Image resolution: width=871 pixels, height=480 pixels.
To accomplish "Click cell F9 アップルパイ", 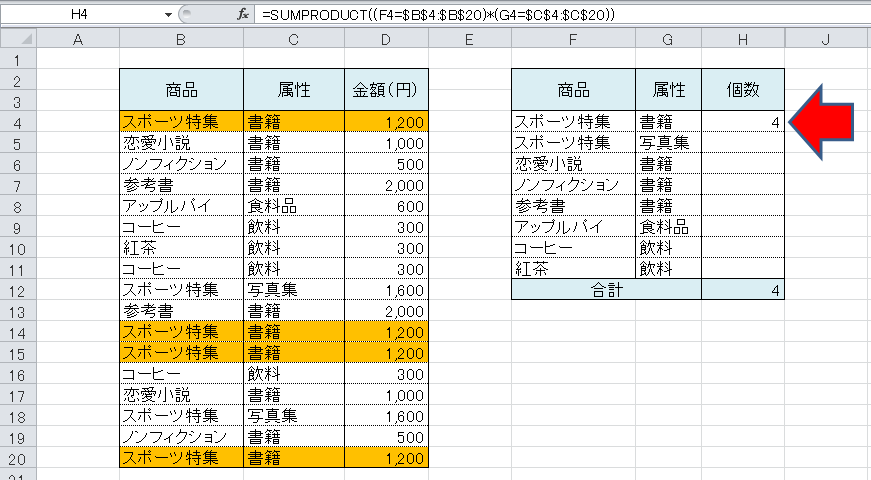I will coord(573,227).
